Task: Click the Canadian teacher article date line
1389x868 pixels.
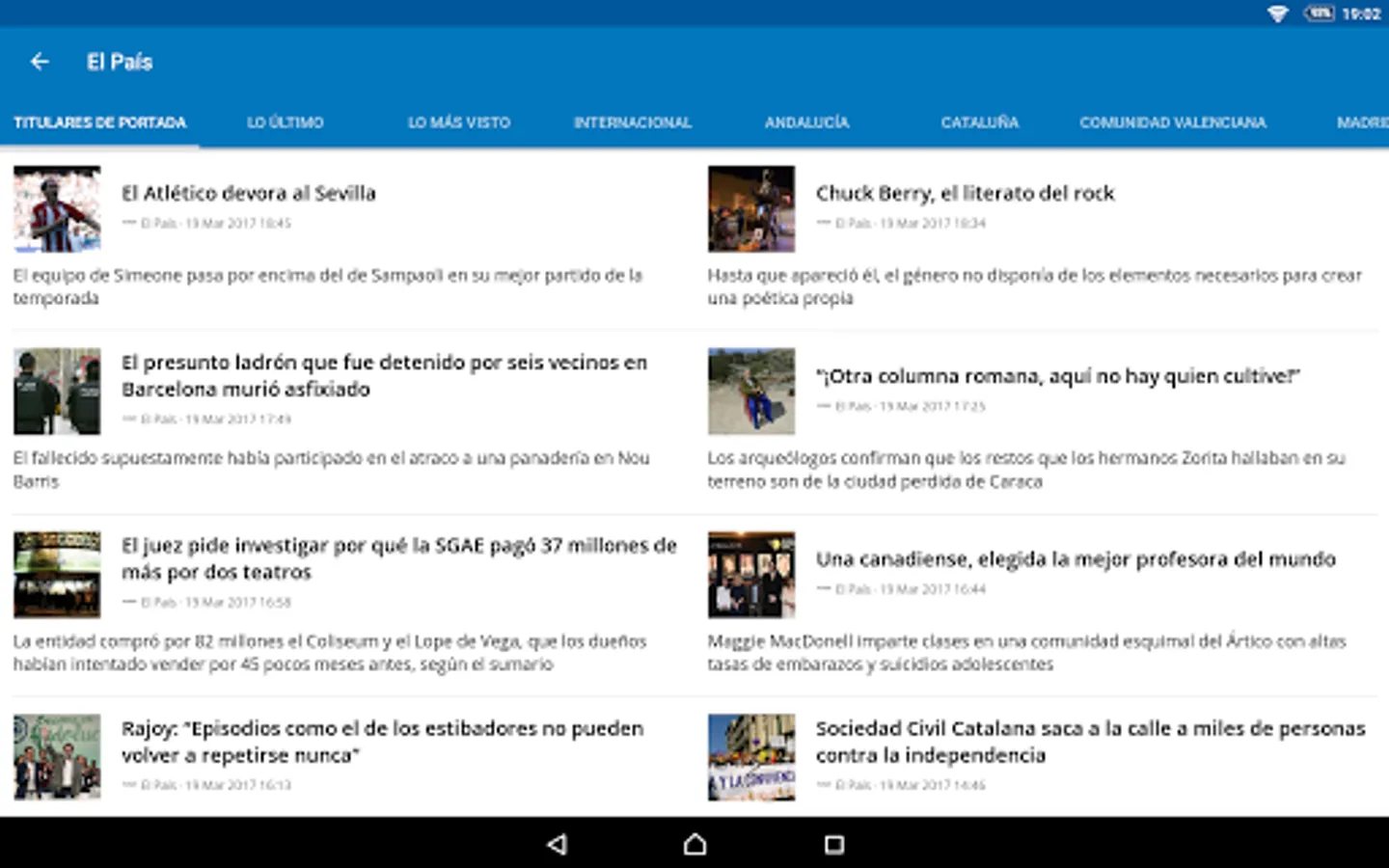Action: (x=901, y=589)
